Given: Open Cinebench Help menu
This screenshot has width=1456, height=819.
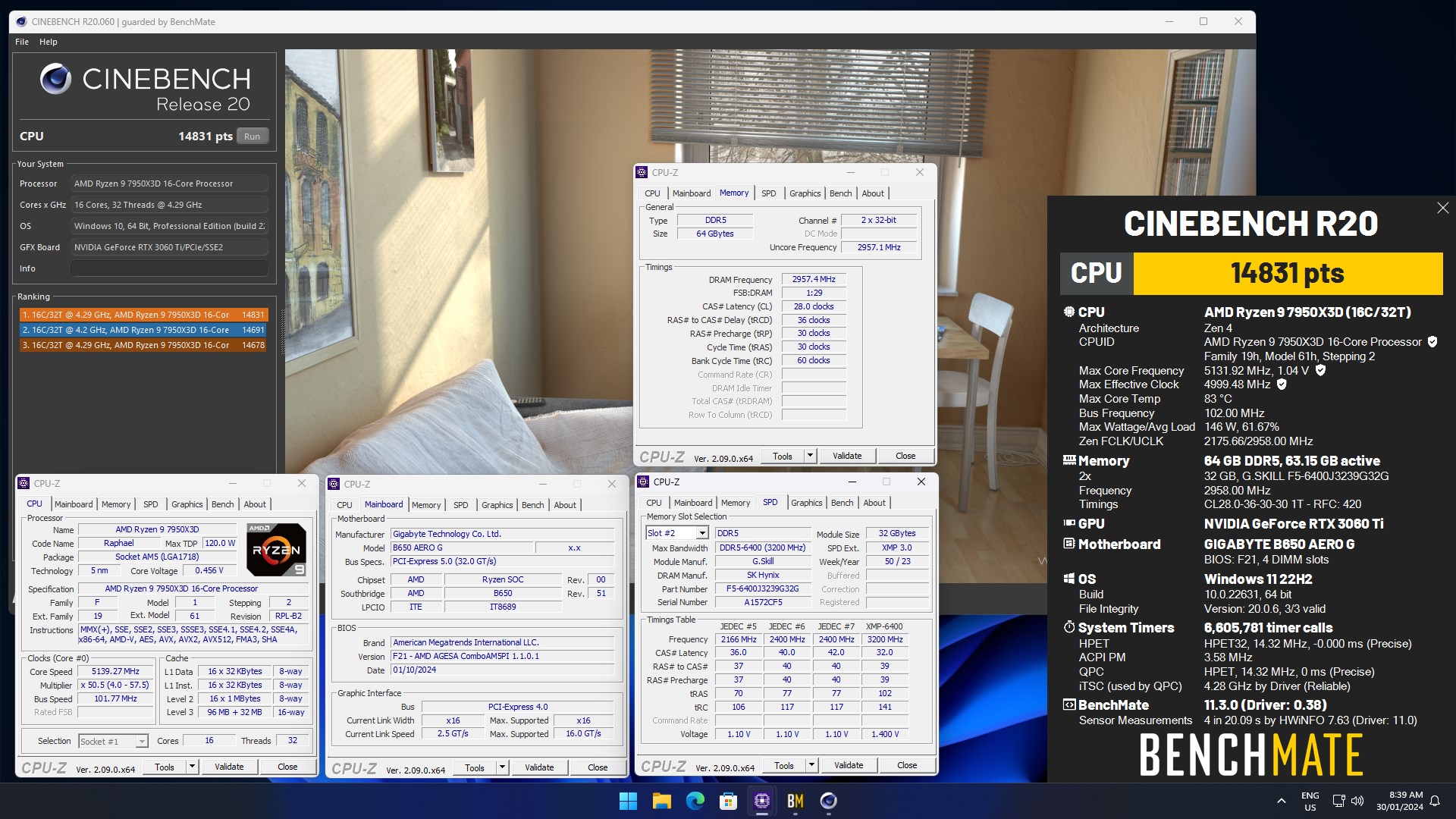Looking at the screenshot, I should [x=49, y=42].
